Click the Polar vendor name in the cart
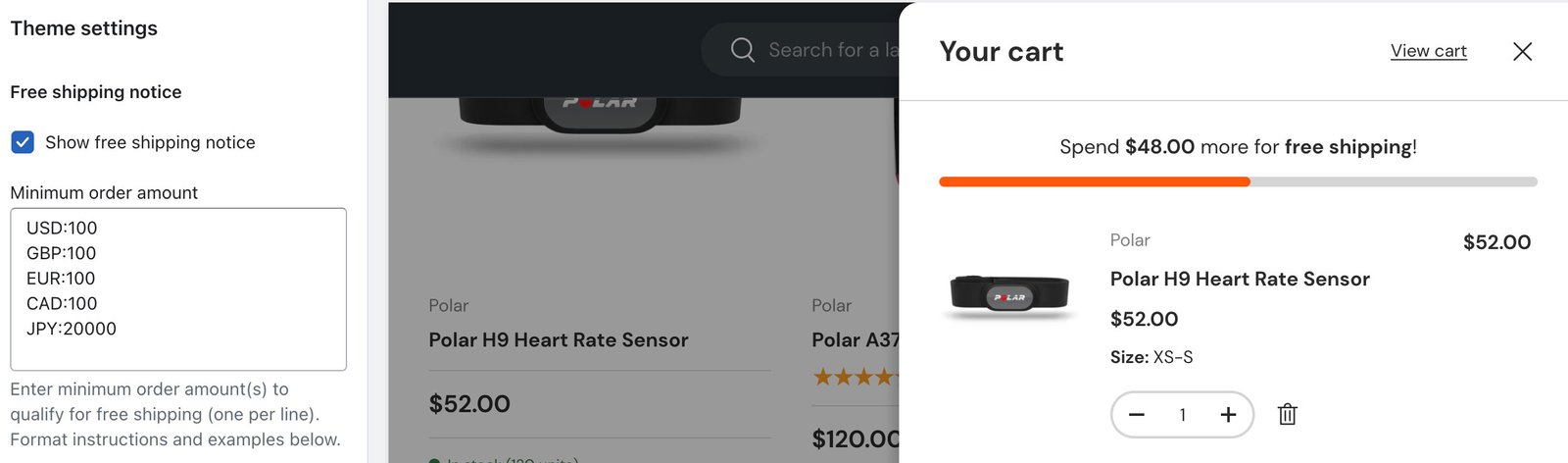This screenshot has width=1568, height=463. pyautogui.click(x=1130, y=240)
